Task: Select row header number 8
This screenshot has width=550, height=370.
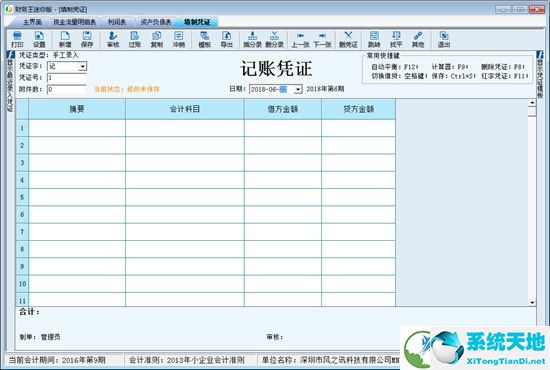Action: coord(22,249)
